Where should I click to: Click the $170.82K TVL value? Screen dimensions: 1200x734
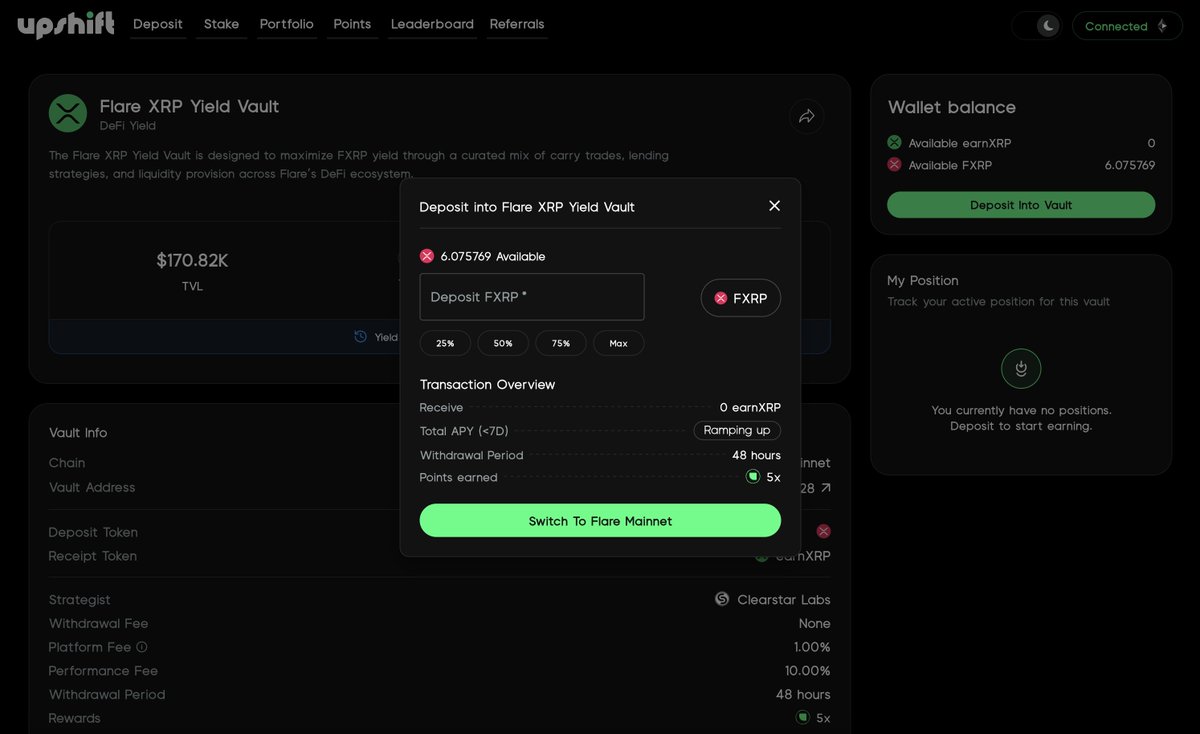(x=192, y=261)
